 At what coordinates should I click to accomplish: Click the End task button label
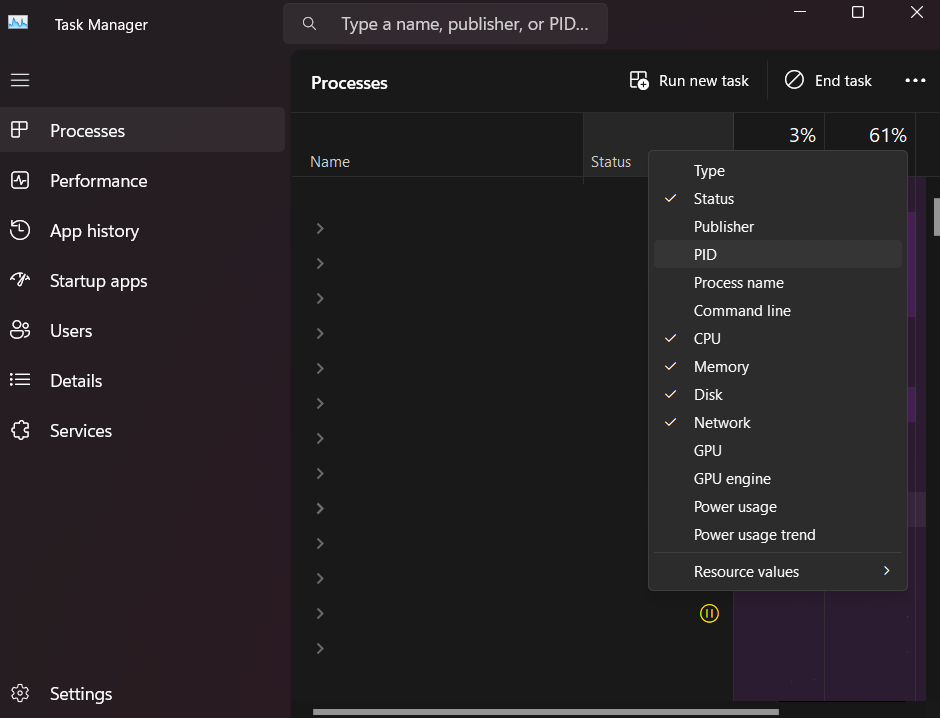[x=843, y=80]
